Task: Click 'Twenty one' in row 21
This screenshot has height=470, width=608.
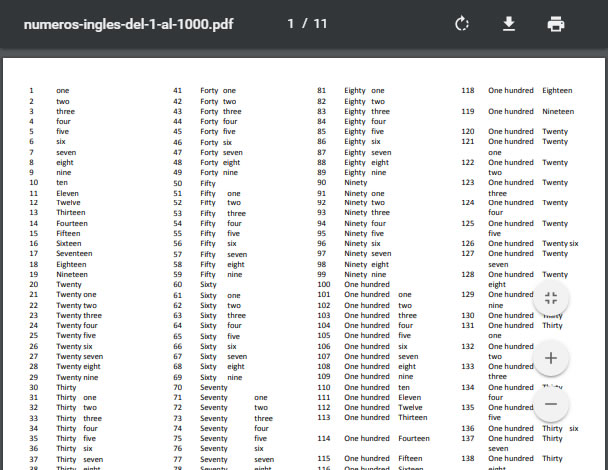Action: coord(76,294)
